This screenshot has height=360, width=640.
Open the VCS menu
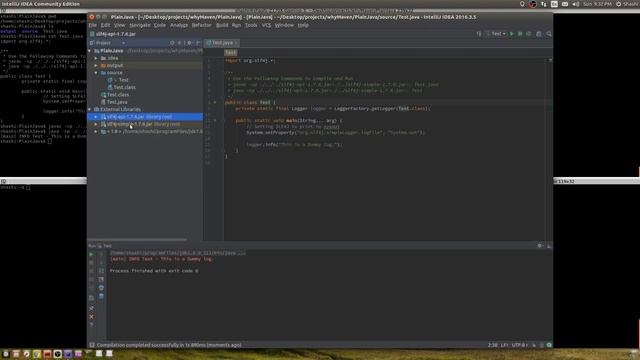coord(266,25)
